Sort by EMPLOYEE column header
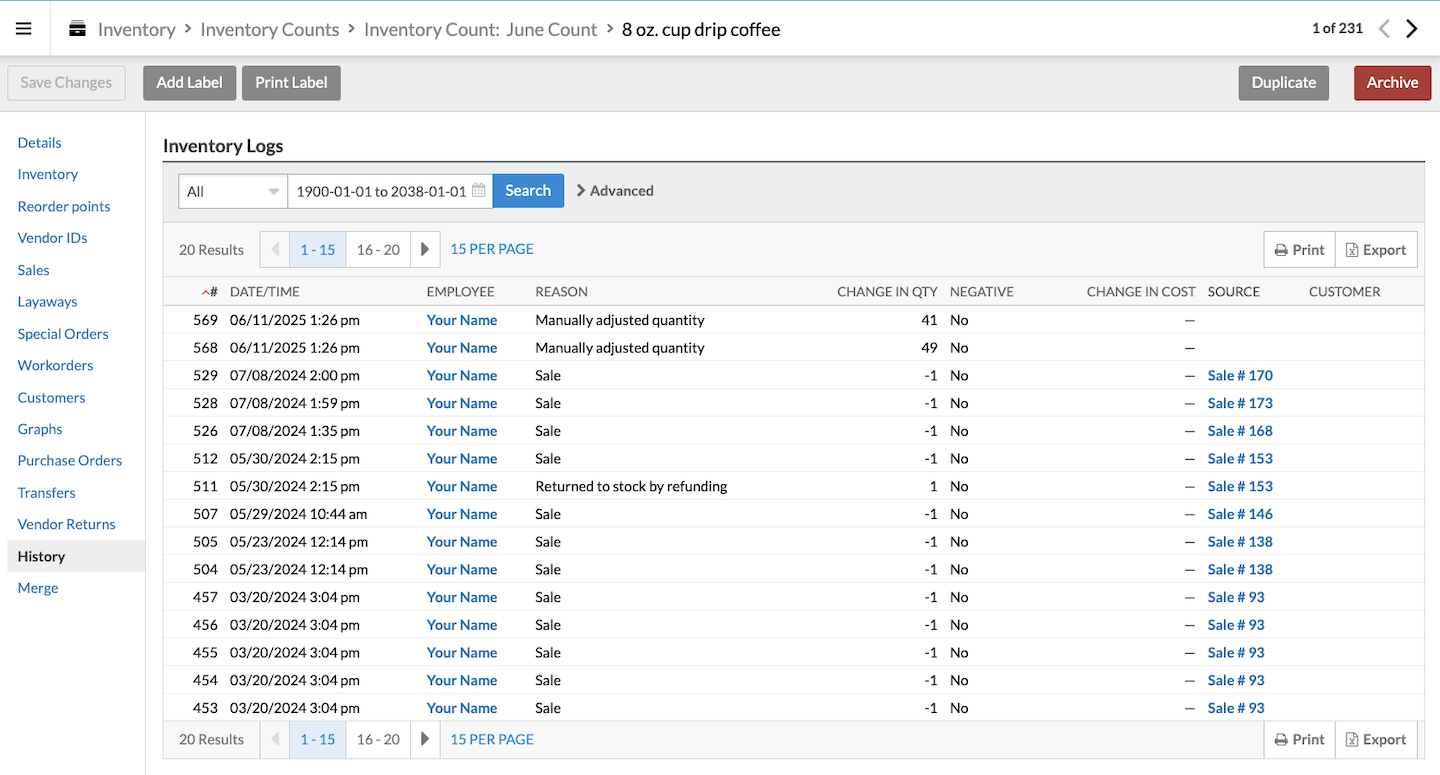This screenshot has height=775, width=1440. 460,292
